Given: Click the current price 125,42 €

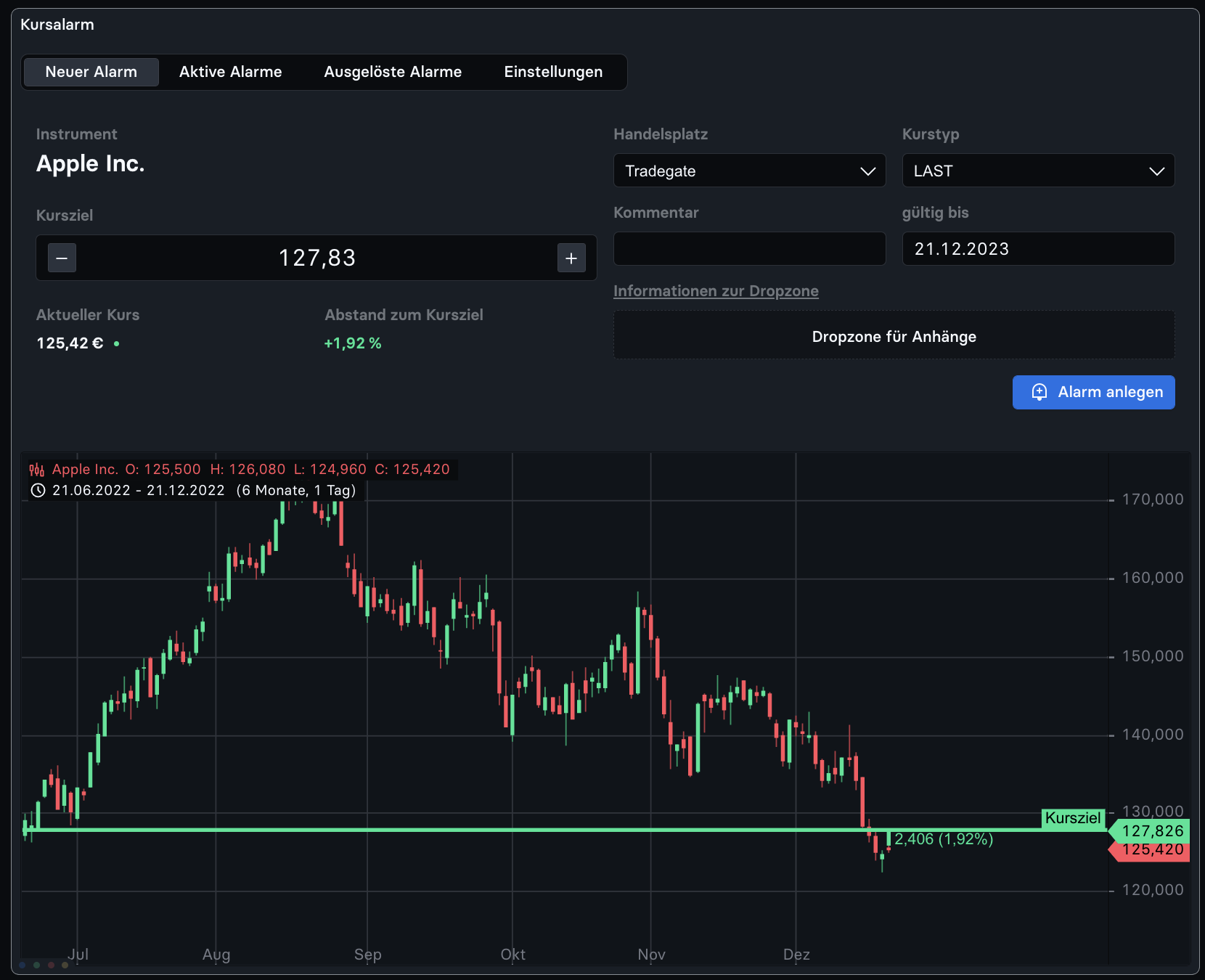Looking at the screenshot, I should click(x=70, y=343).
